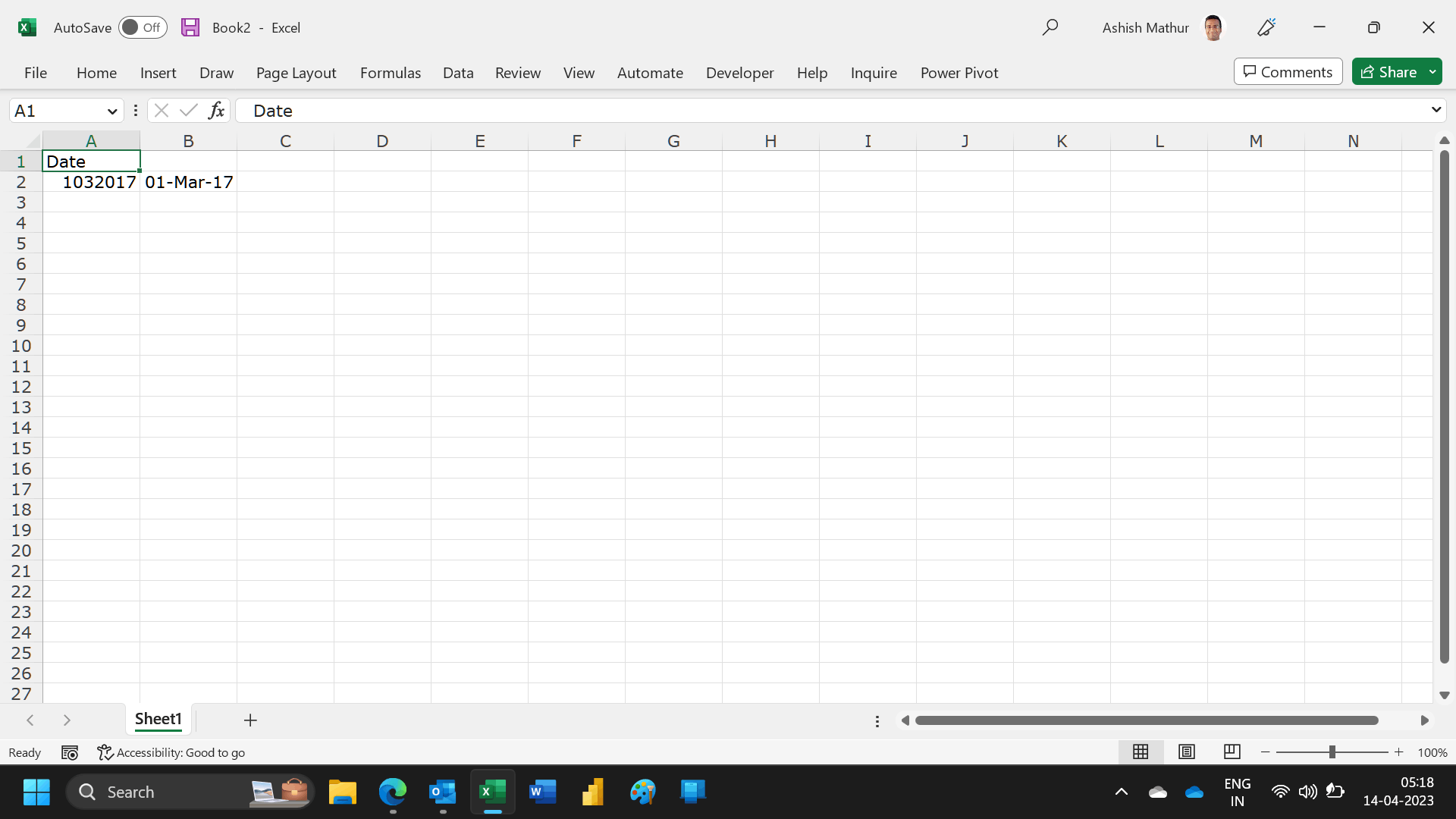Click the Normal view icon in status bar

coord(1141,752)
